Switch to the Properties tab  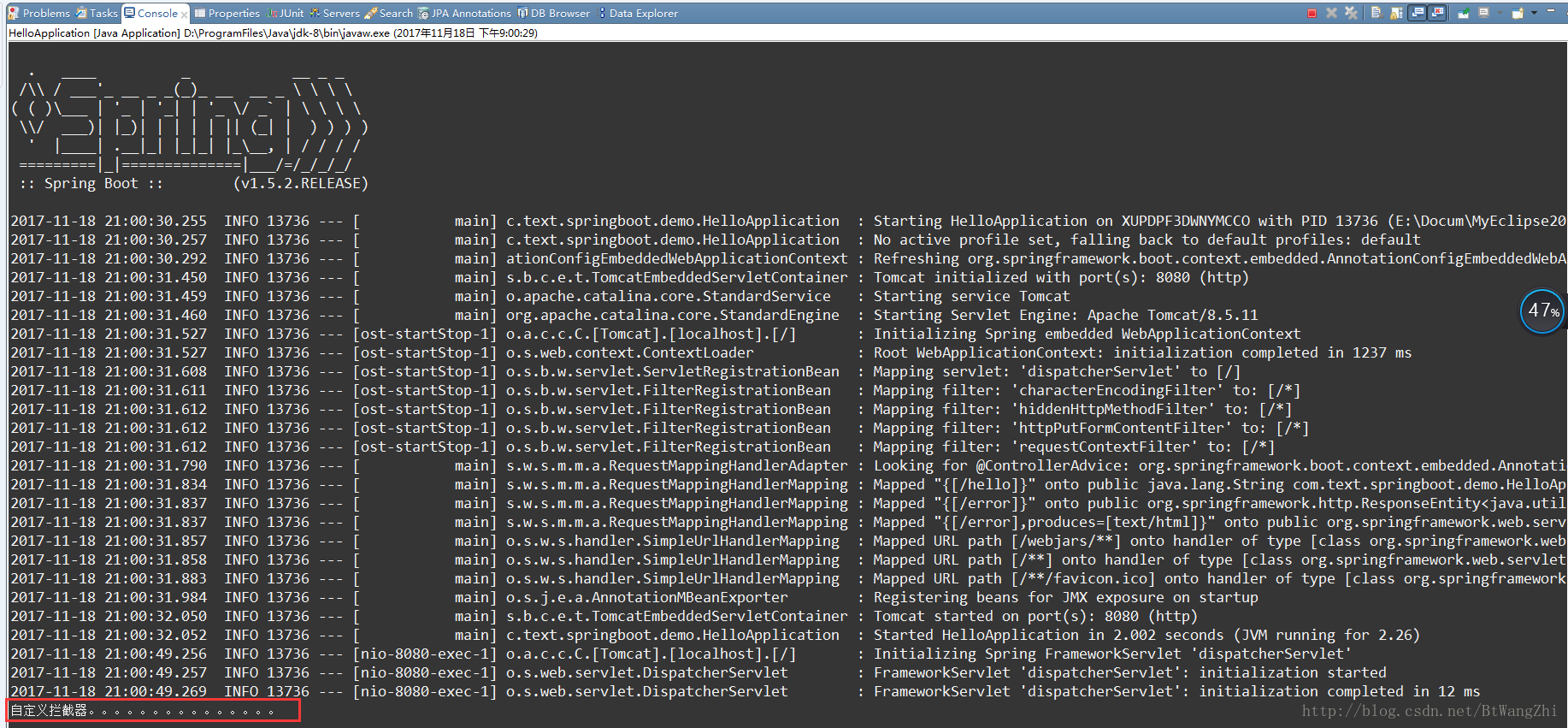click(227, 13)
